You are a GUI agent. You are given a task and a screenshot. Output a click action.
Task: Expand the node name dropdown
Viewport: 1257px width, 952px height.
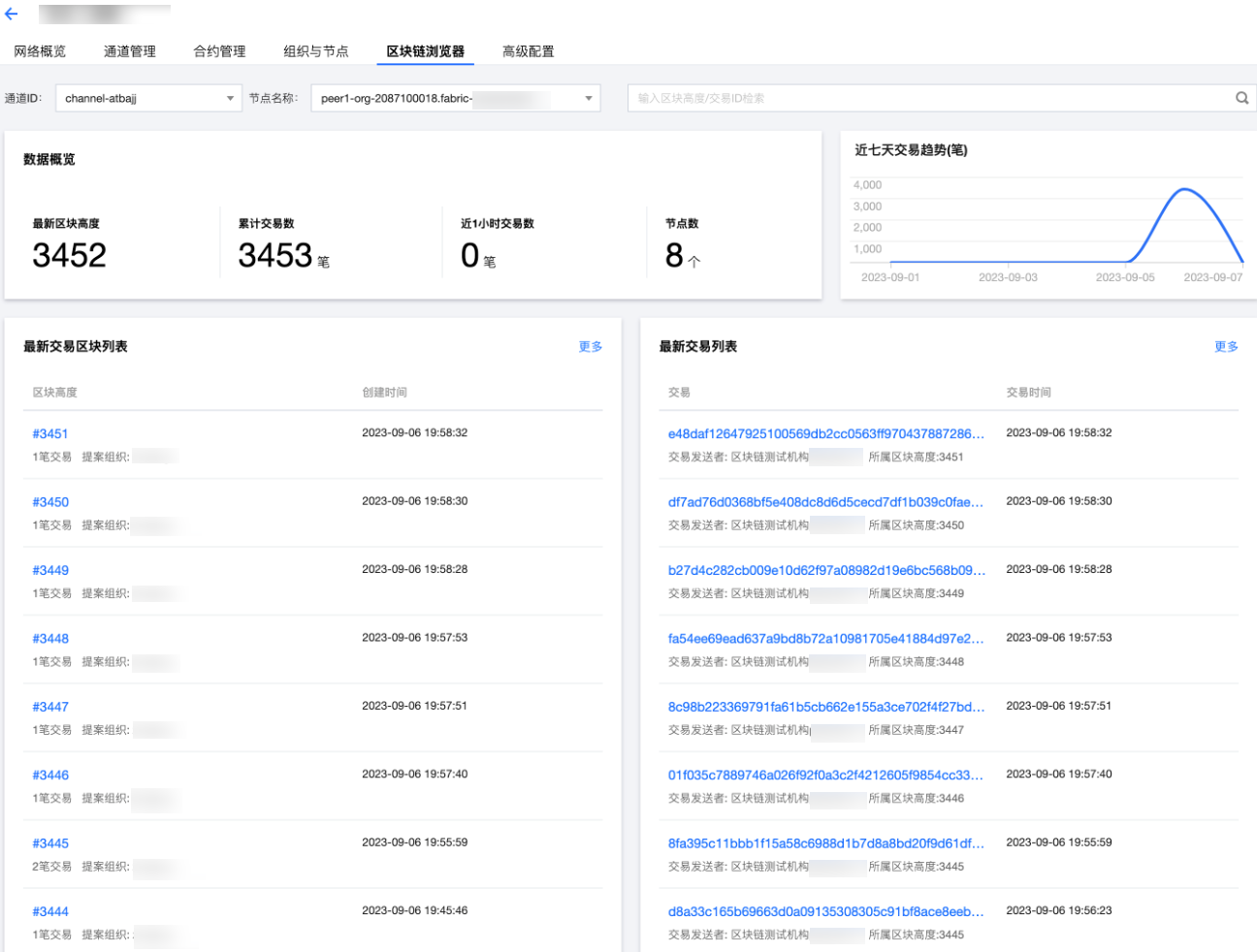(455, 98)
